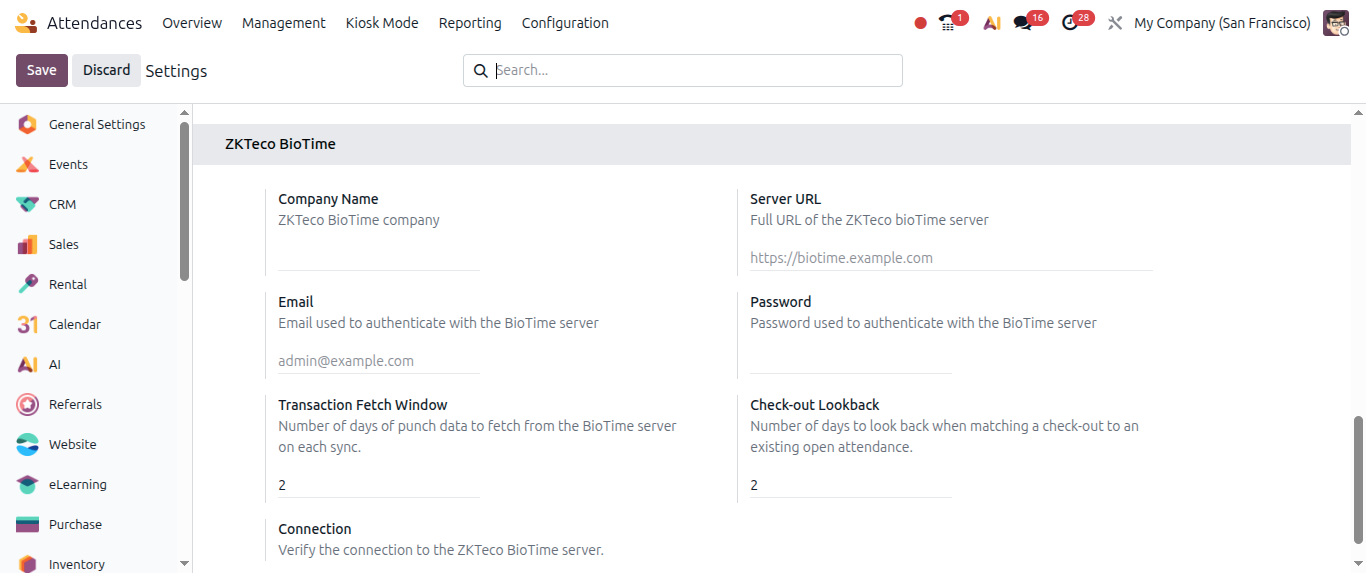Open the Reporting menu

470,23
